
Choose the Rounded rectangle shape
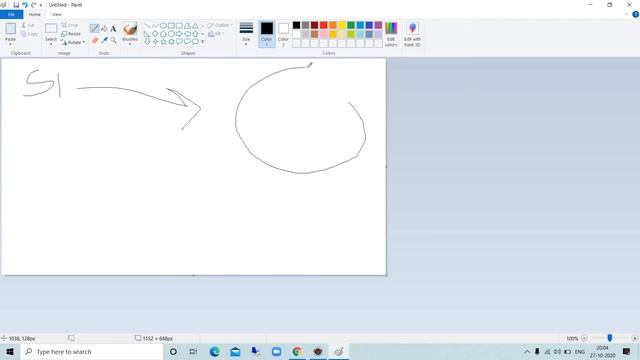point(179,26)
